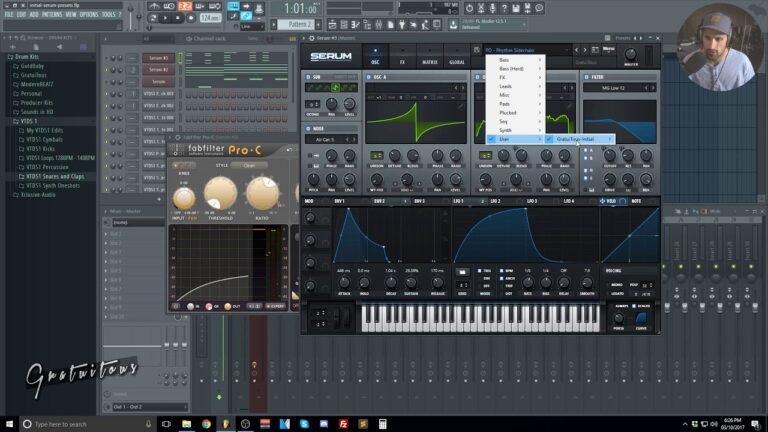768x432 pixels.
Task: Select the LFO 2 tab
Action: (x=495, y=201)
